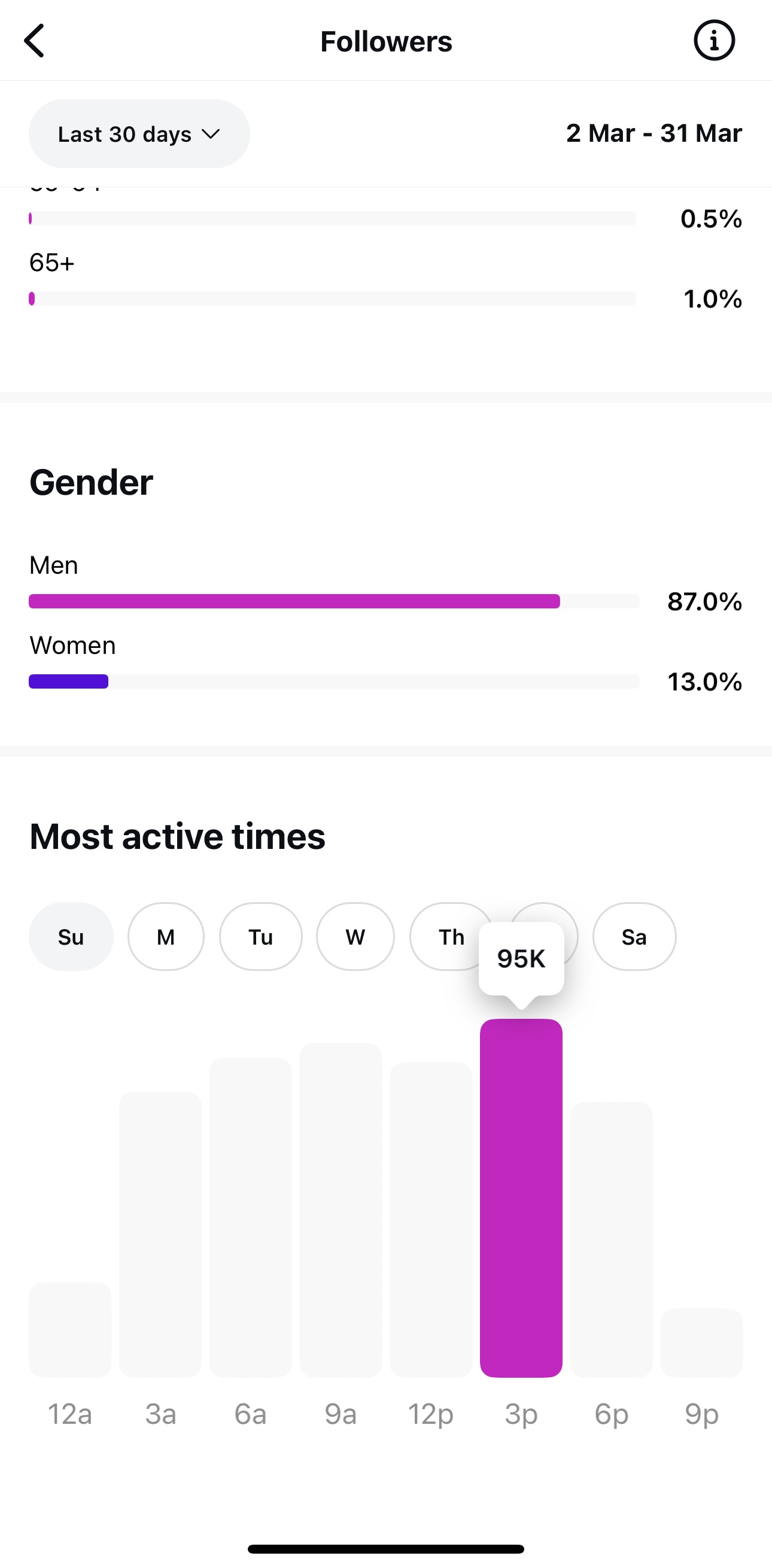Viewport: 772px width, 1568px height.
Task: Select the Sunday day toggle
Action: (71, 937)
